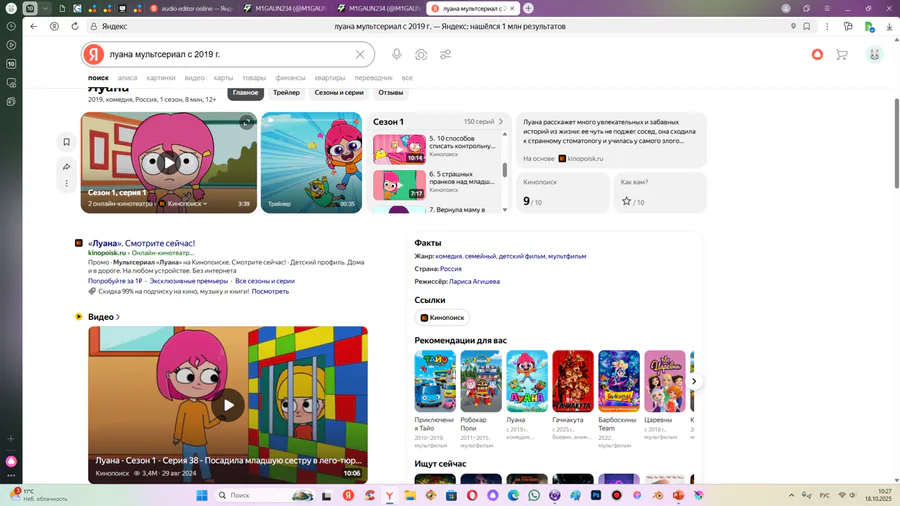The width and height of the screenshot is (900, 506).
Task: Share the Luana card with arrow icon
Action: click(x=67, y=166)
